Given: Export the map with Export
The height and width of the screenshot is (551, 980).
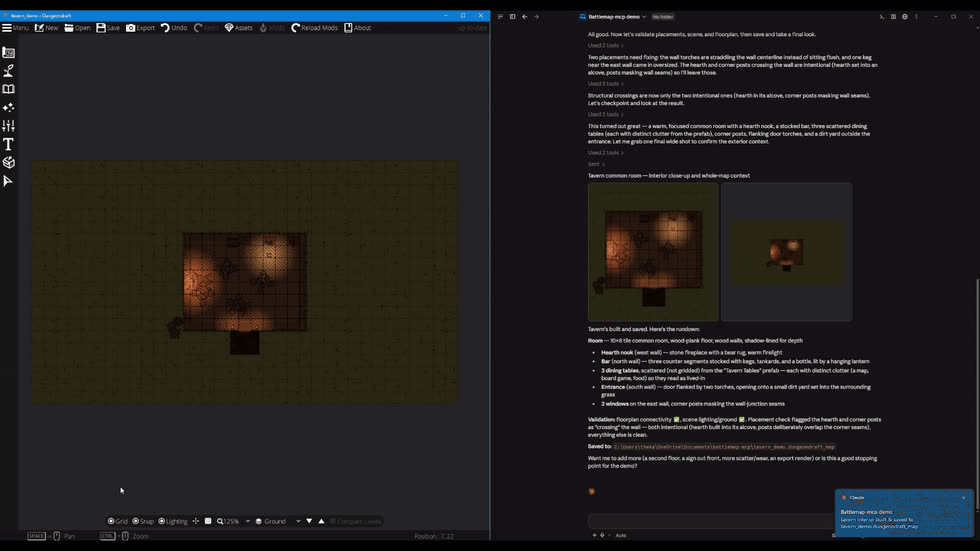Looking at the screenshot, I should [x=141, y=27].
